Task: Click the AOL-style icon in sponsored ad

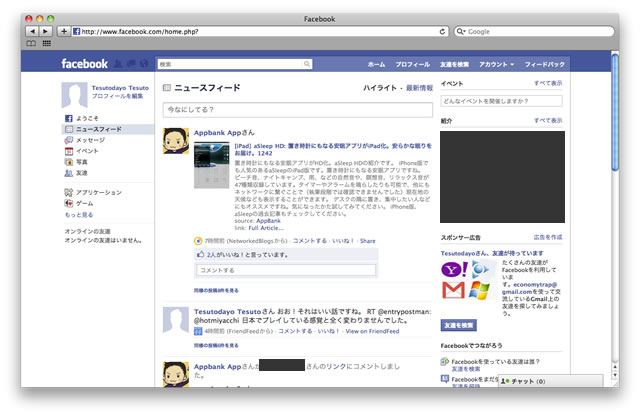Action: (x=480, y=269)
